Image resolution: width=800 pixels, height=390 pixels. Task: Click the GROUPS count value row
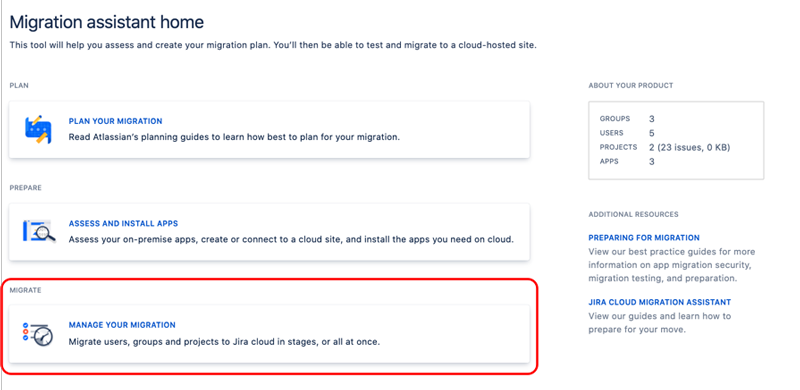627,119
